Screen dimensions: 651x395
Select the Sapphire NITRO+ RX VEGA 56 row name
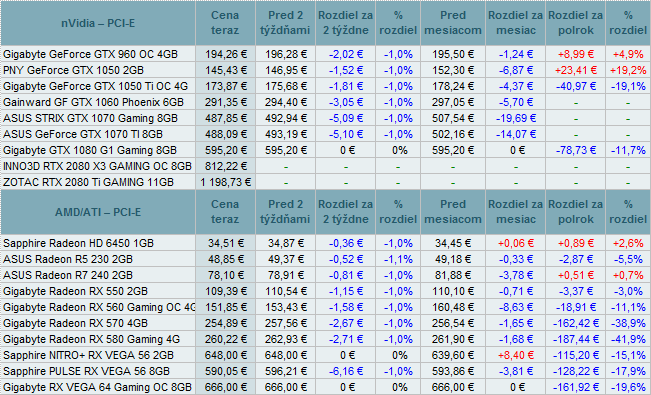coord(88,355)
